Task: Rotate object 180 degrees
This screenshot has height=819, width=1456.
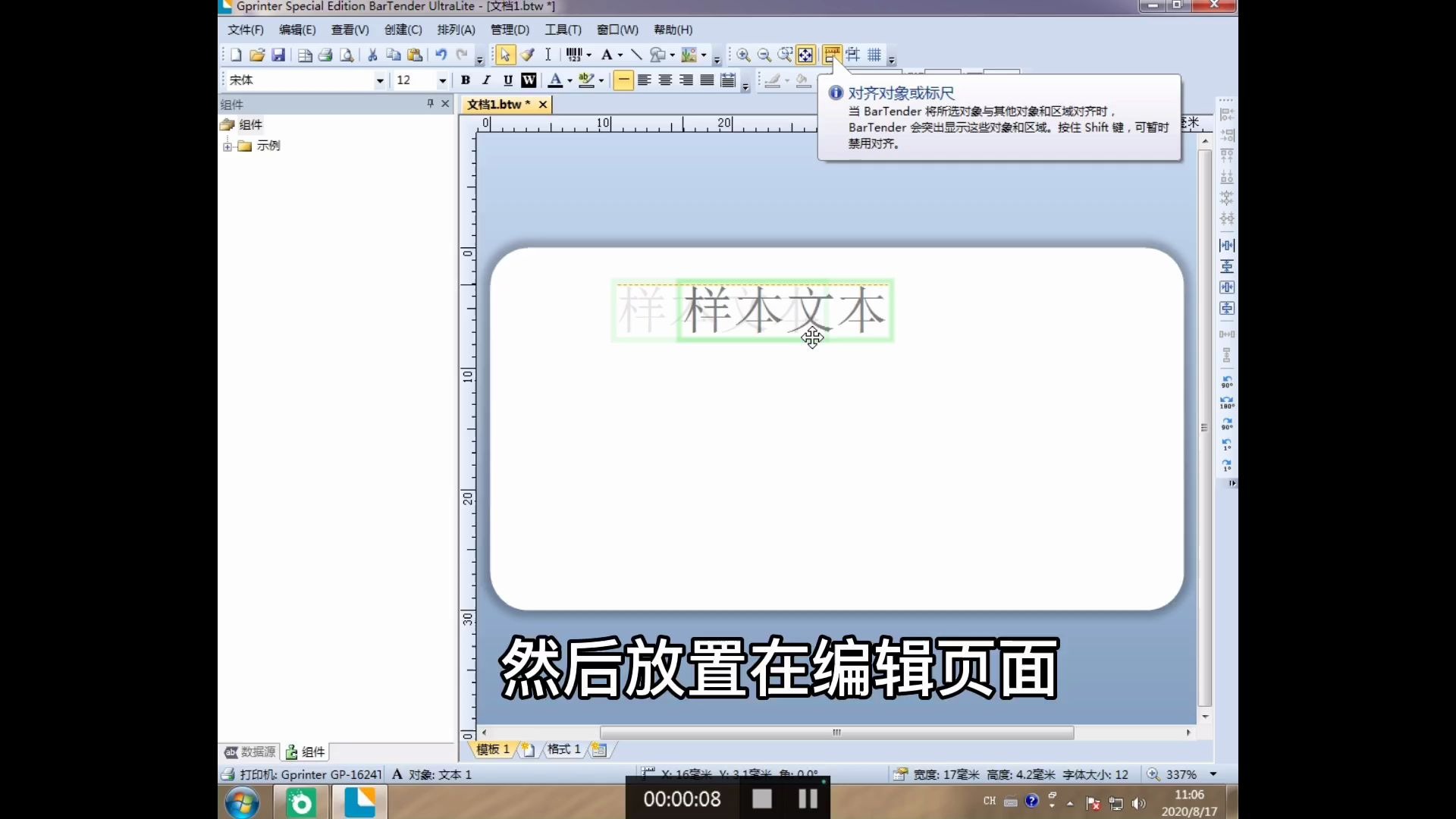Action: pyautogui.click(x=1226, y=402)
